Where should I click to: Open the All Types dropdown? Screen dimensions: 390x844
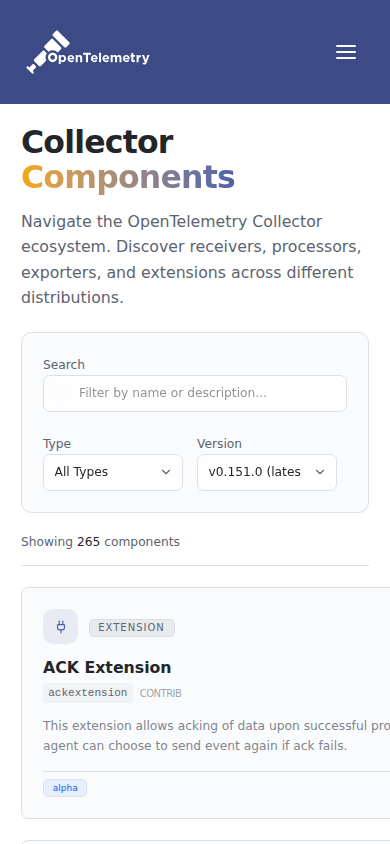tap(113, 473)
